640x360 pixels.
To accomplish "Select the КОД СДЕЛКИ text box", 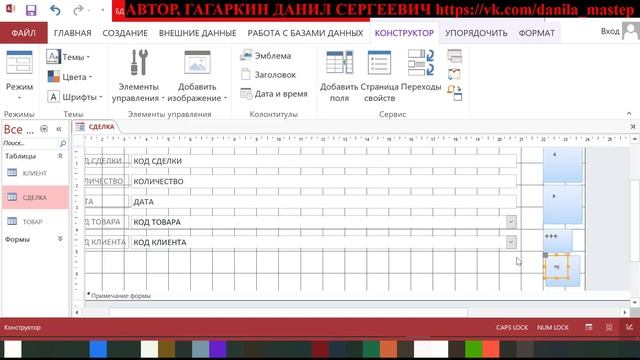I will (324, 161).
